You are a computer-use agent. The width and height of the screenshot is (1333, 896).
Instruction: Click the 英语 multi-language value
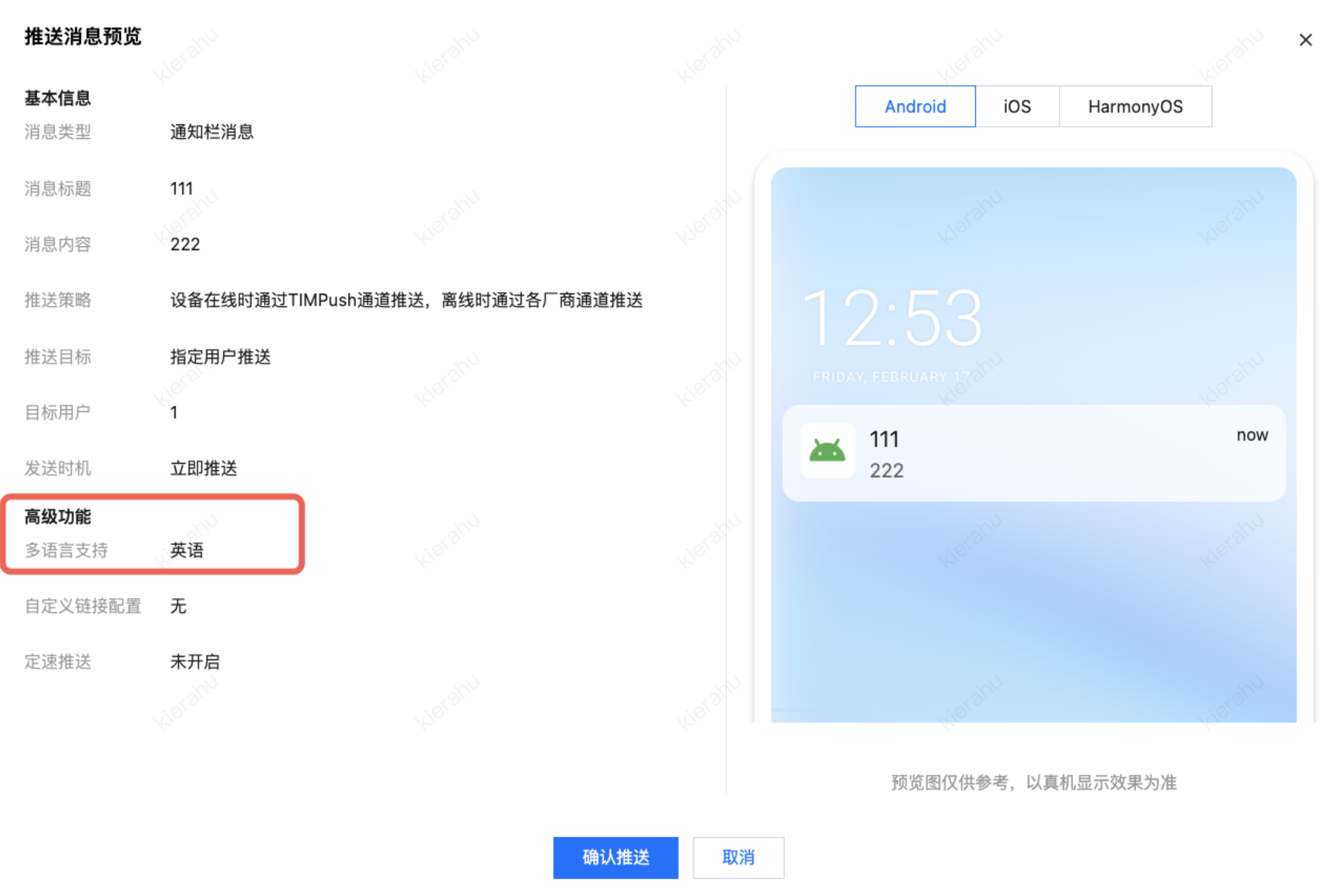coord(187,550)
